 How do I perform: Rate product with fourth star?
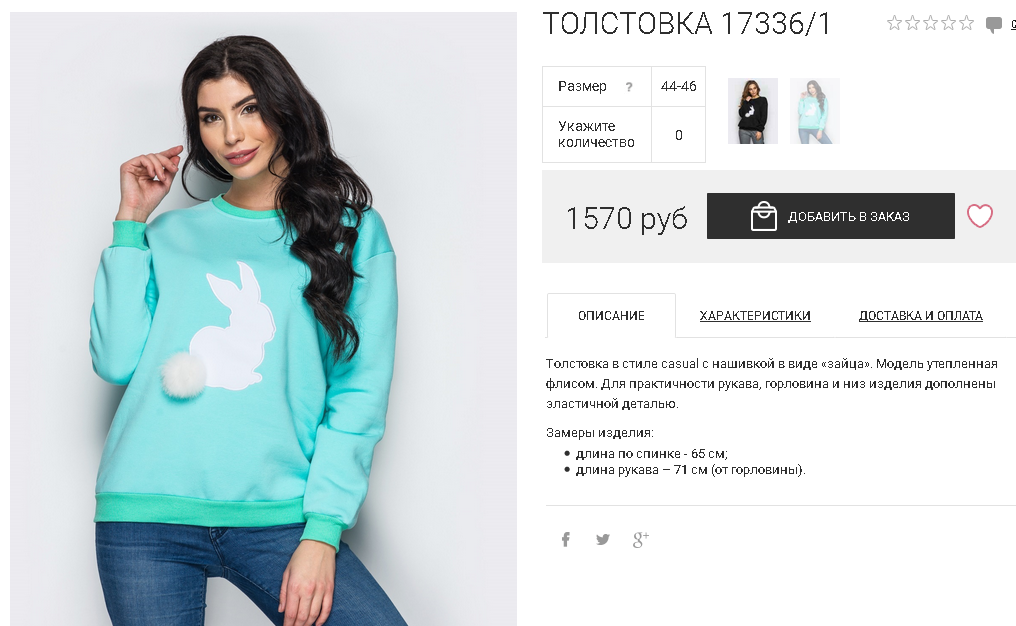tap(949, 23)
